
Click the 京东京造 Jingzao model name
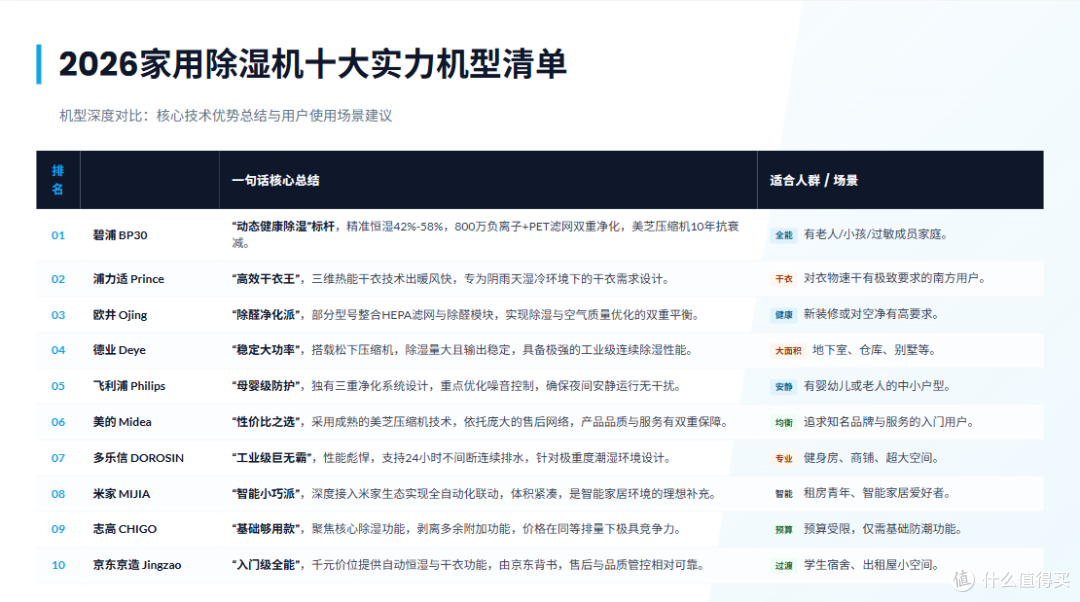(137, 565)
